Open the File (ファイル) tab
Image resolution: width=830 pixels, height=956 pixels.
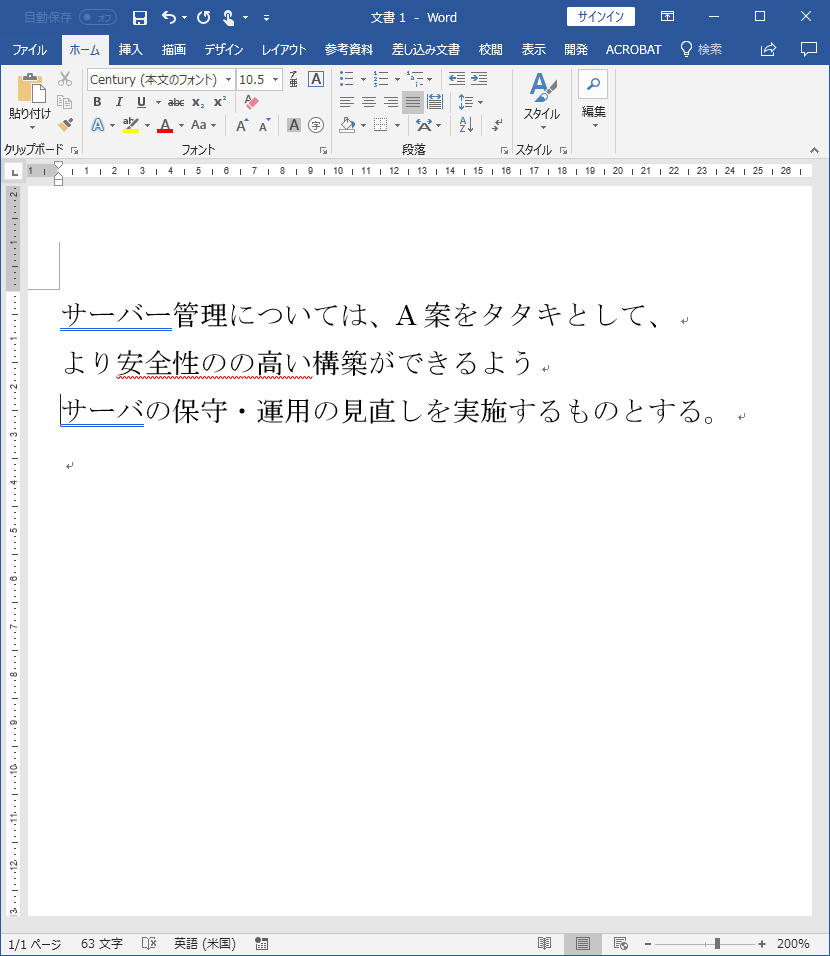click(29, 49)
